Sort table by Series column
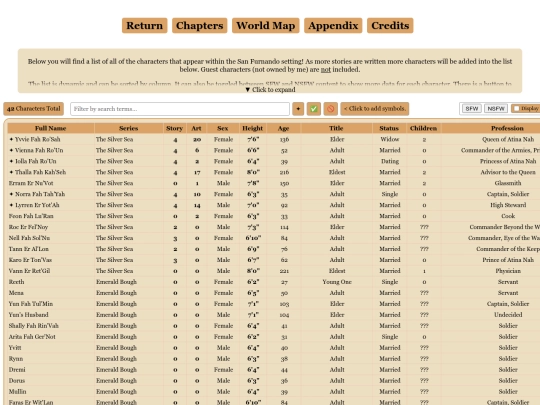The height and width of the screenshot is (405, 540). [128, 128]
